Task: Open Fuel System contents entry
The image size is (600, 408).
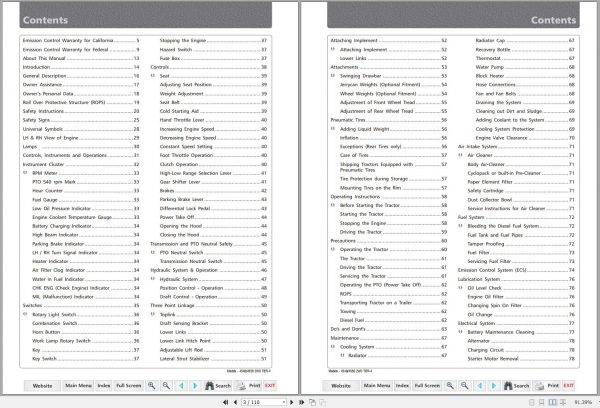Action: point(516,217)
